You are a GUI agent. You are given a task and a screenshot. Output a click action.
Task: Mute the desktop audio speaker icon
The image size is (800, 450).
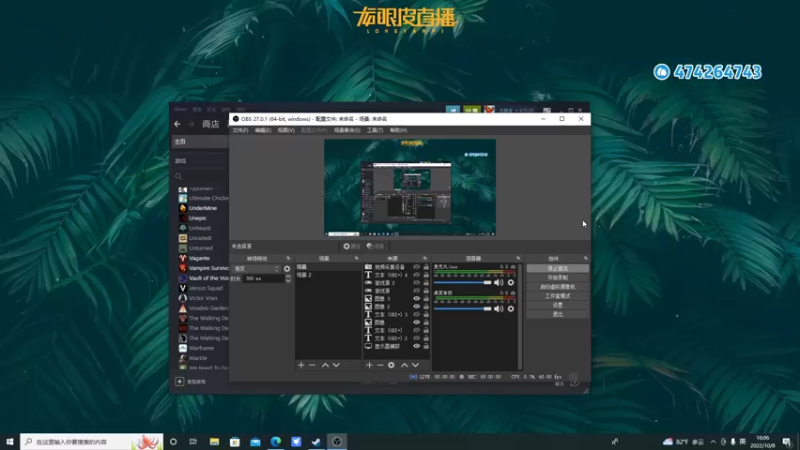[x=498, y=309]
